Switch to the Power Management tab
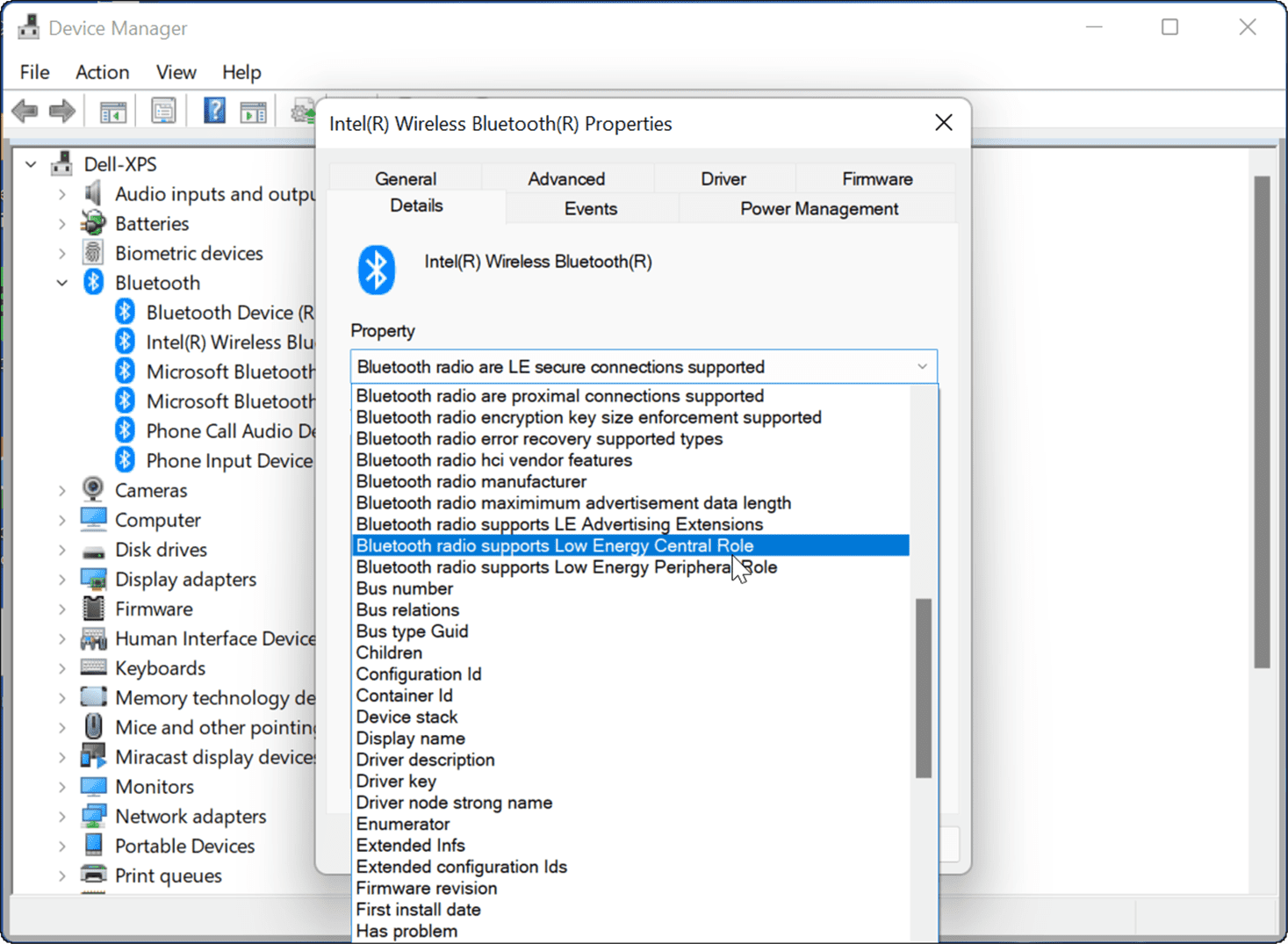The height and width of the screenshot is (944, 1288). tap(818, 208)
